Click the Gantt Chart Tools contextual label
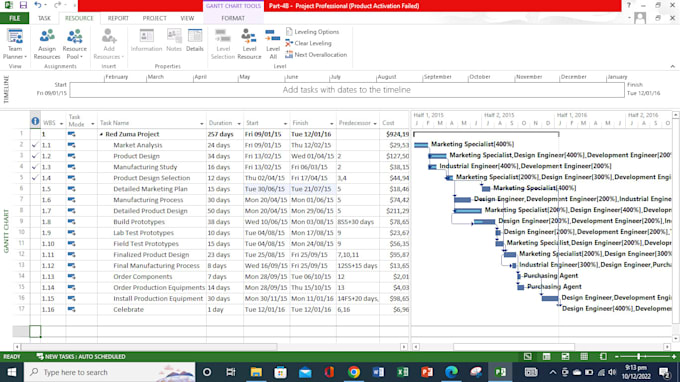 (233, 6)
